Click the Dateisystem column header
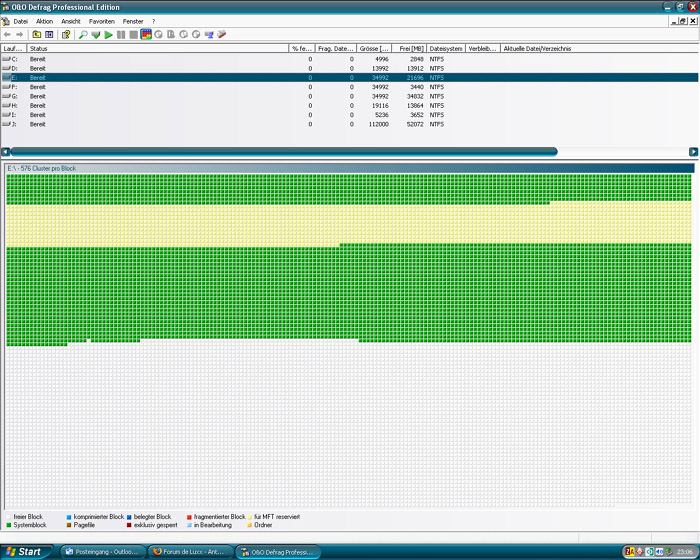 point(446,48)
